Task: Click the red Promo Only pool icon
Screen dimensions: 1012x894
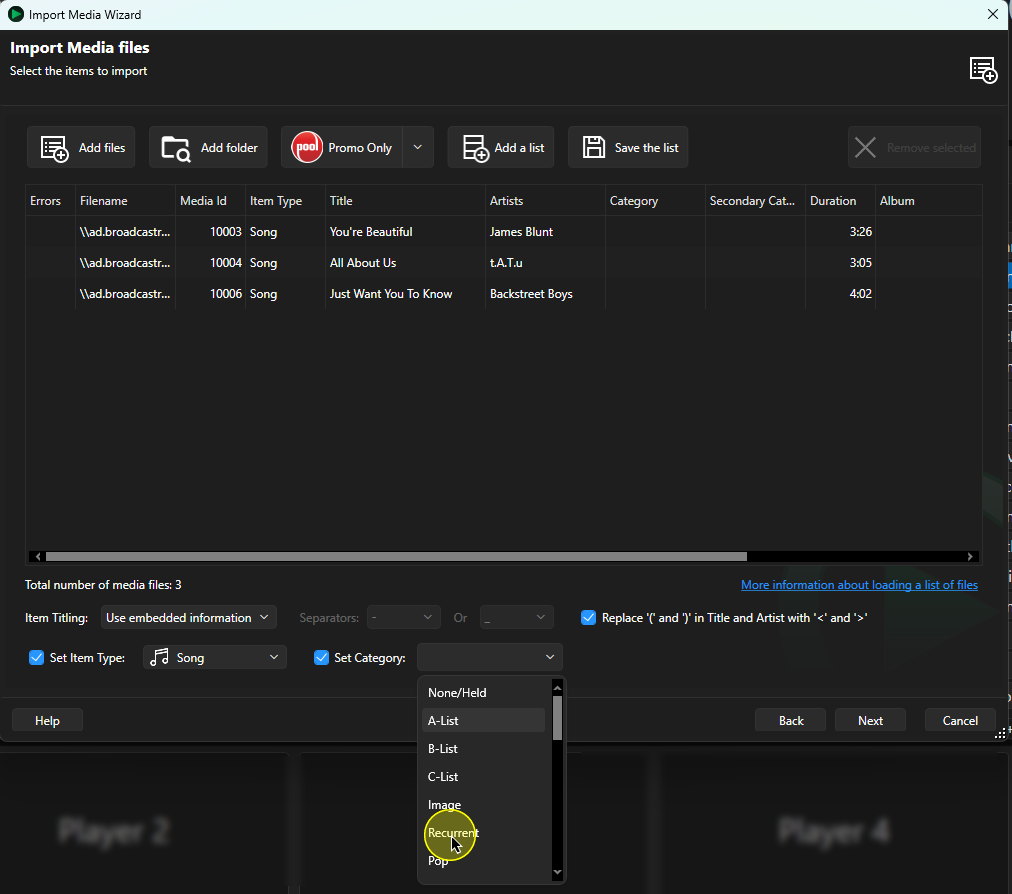Action: coord(307,147)
